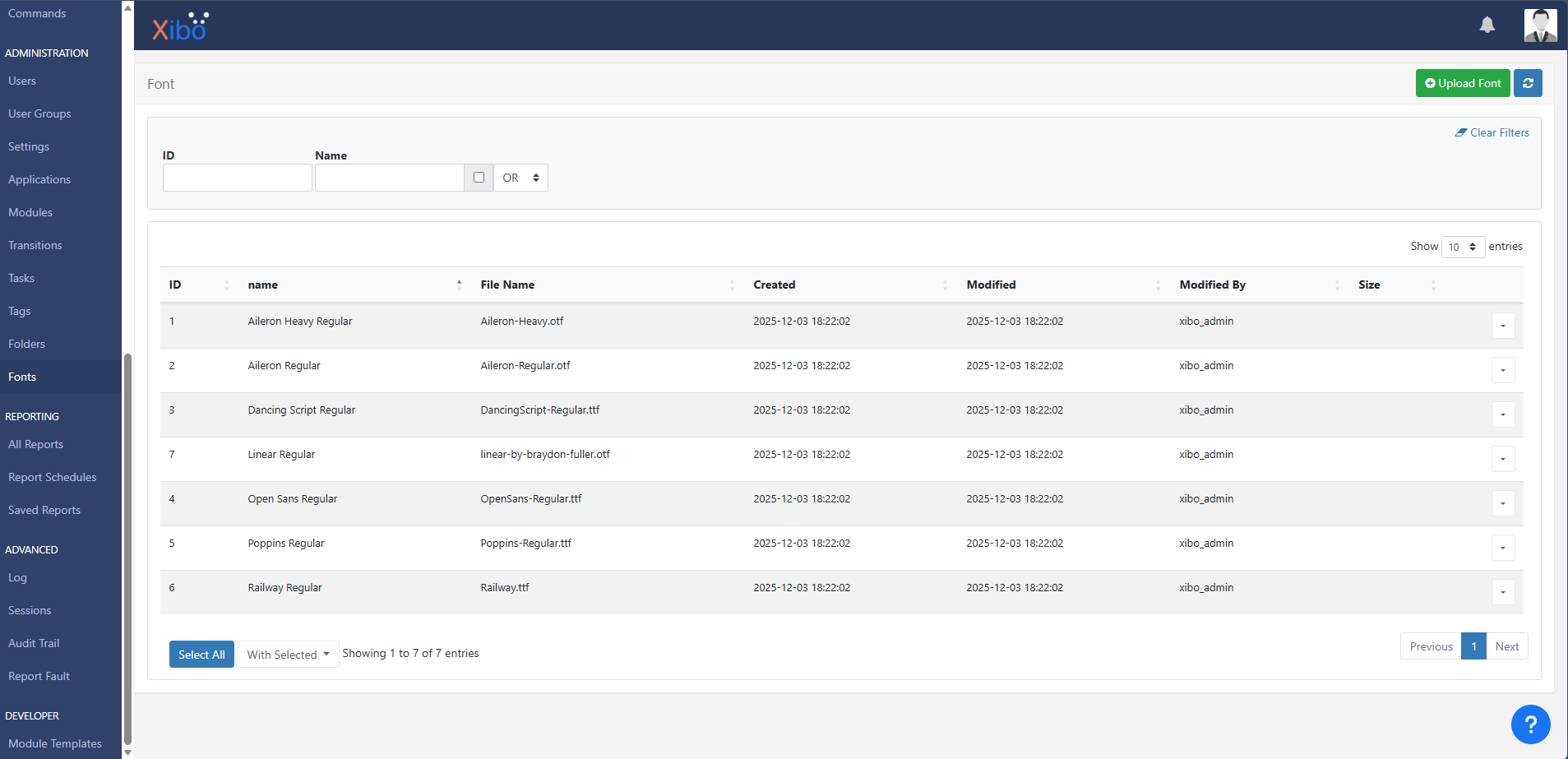Screen dimensions: 1568x759
Task: Open row menu for Railway Regular
Action: coord(1502,592)
